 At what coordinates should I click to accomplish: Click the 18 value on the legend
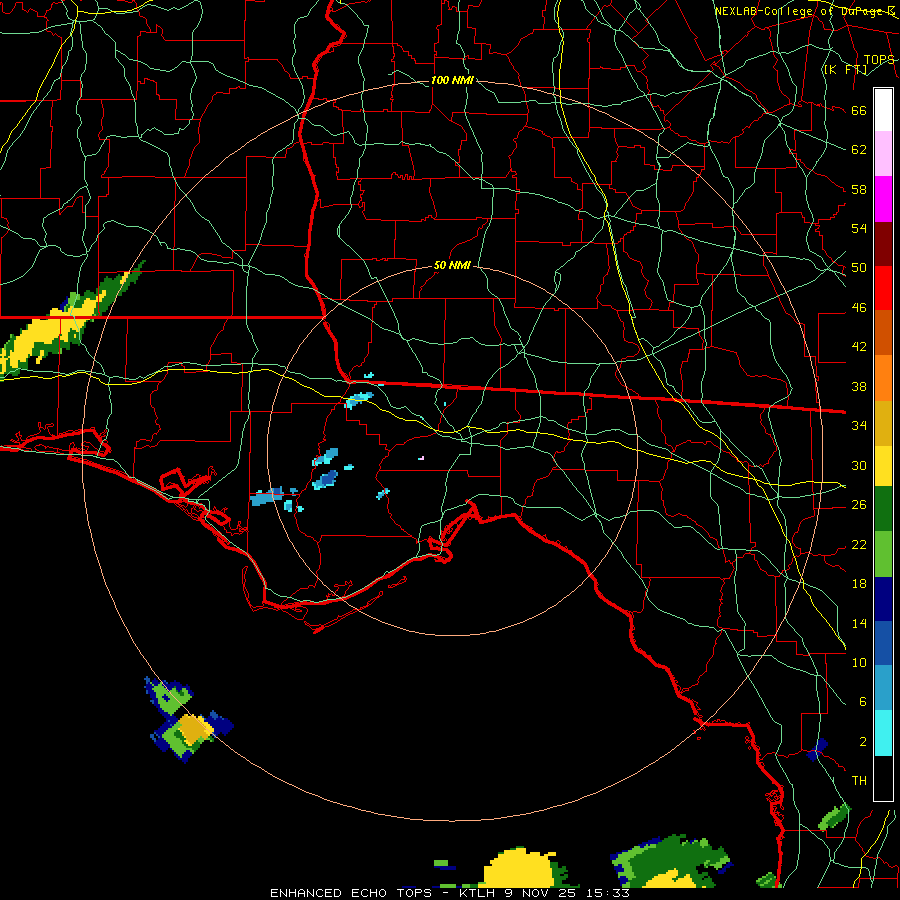859,584
